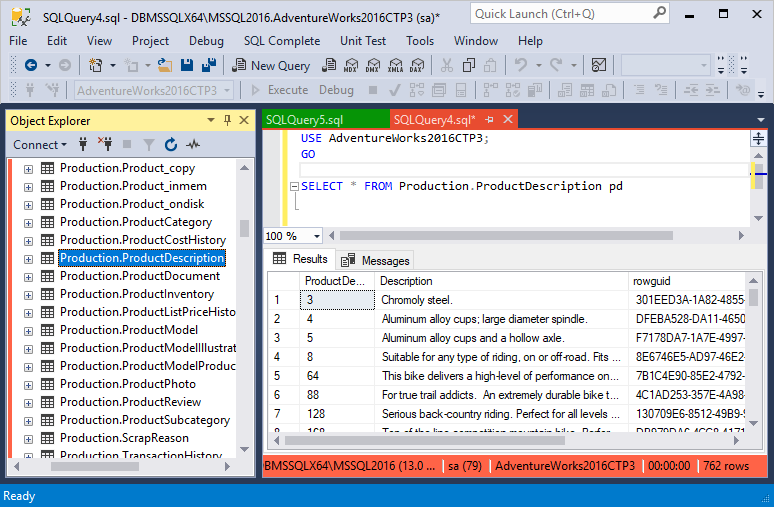774x507 pixels.
Task: Expand Production.Product_copy table node
Action: [x=29, y=169]
